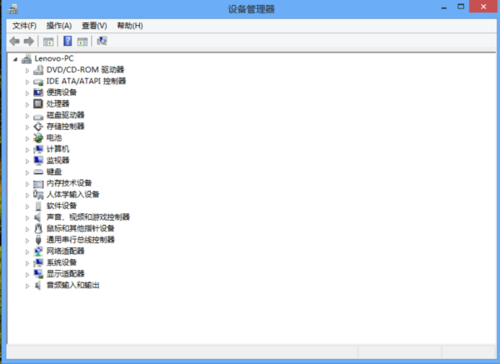Click the 设备管理器 title bar app icon
The height and width of the screenshot is (364, 500).
click(13, 9)
